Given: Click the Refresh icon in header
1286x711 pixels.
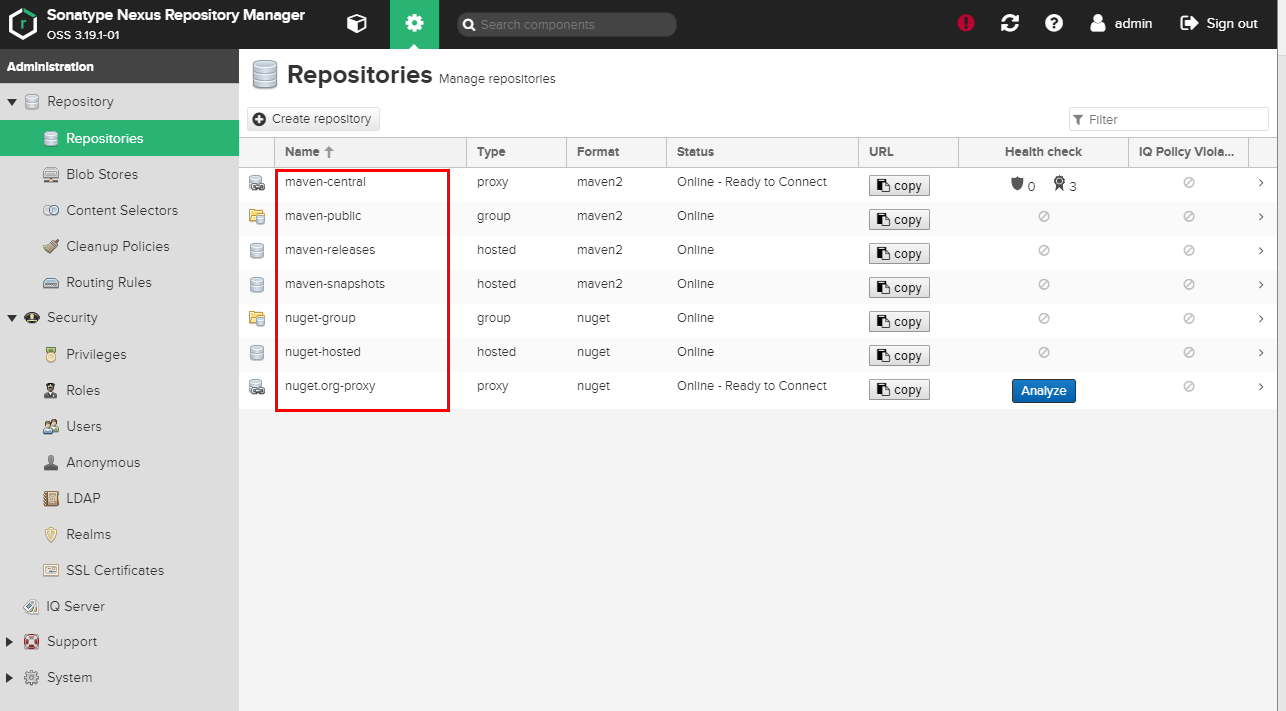Looking at the screenshot, I should (1010, 23).
